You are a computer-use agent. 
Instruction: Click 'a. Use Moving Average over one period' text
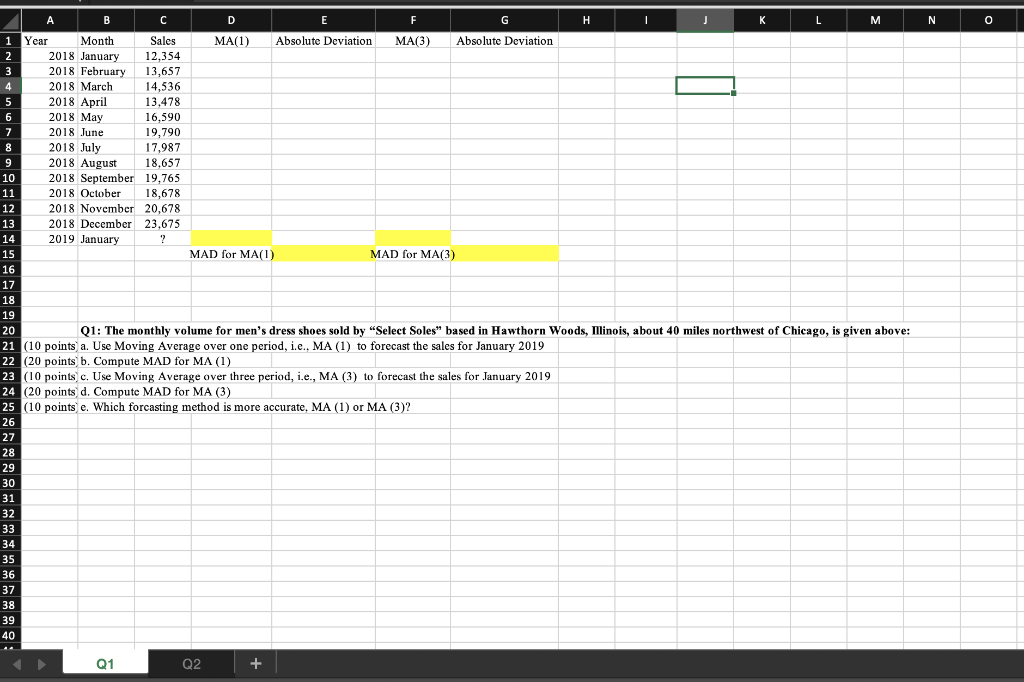click(x=312, y=346)
